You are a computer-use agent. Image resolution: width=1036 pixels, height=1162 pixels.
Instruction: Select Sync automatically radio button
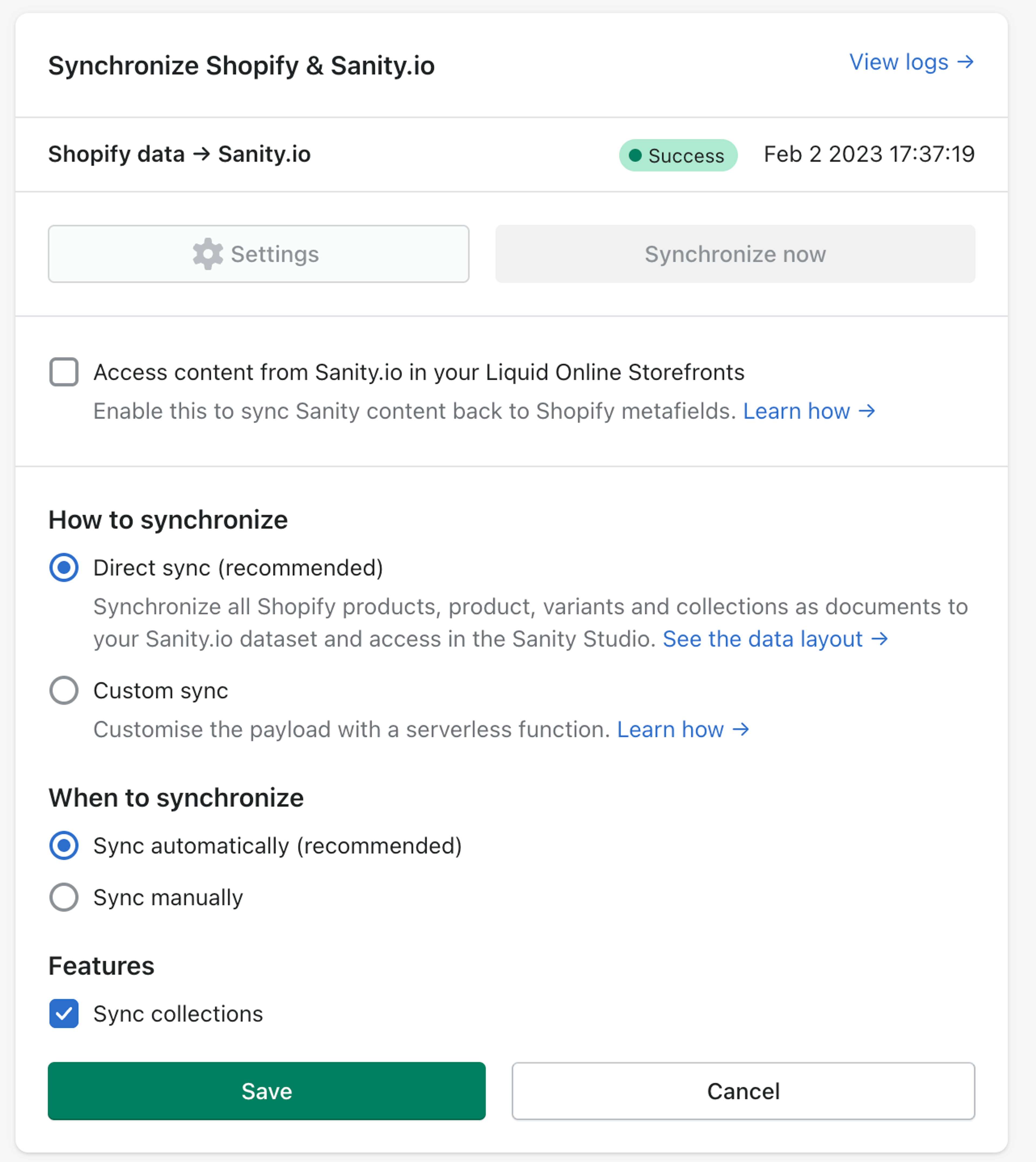[64, 846]
